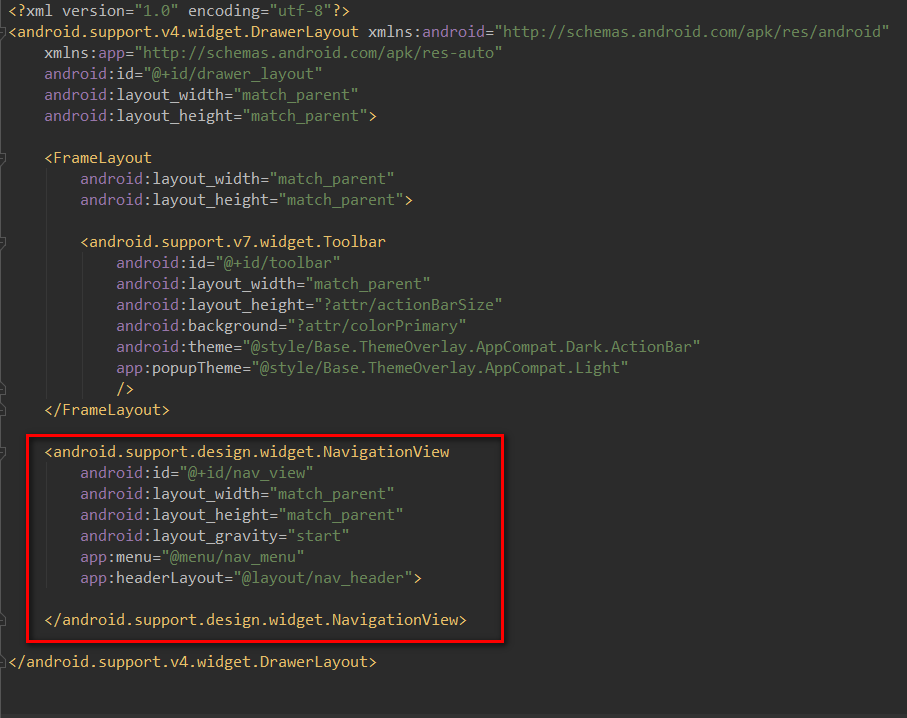
Task: Click the app:popupTheme AppCompat.Light line
Action: [x=372, y=368]
